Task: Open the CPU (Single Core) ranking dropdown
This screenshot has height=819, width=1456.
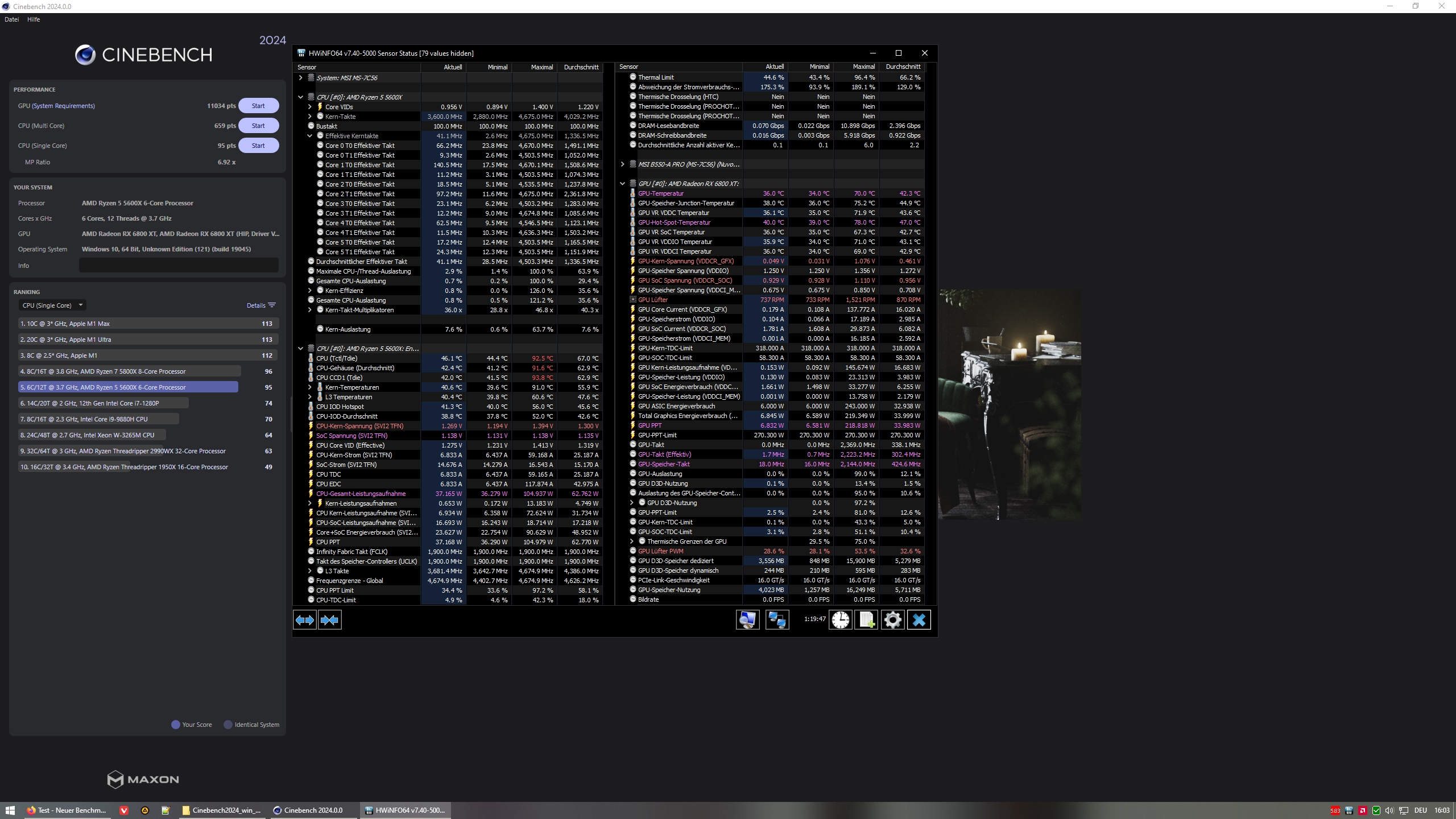Action: [x=53, y=305]
